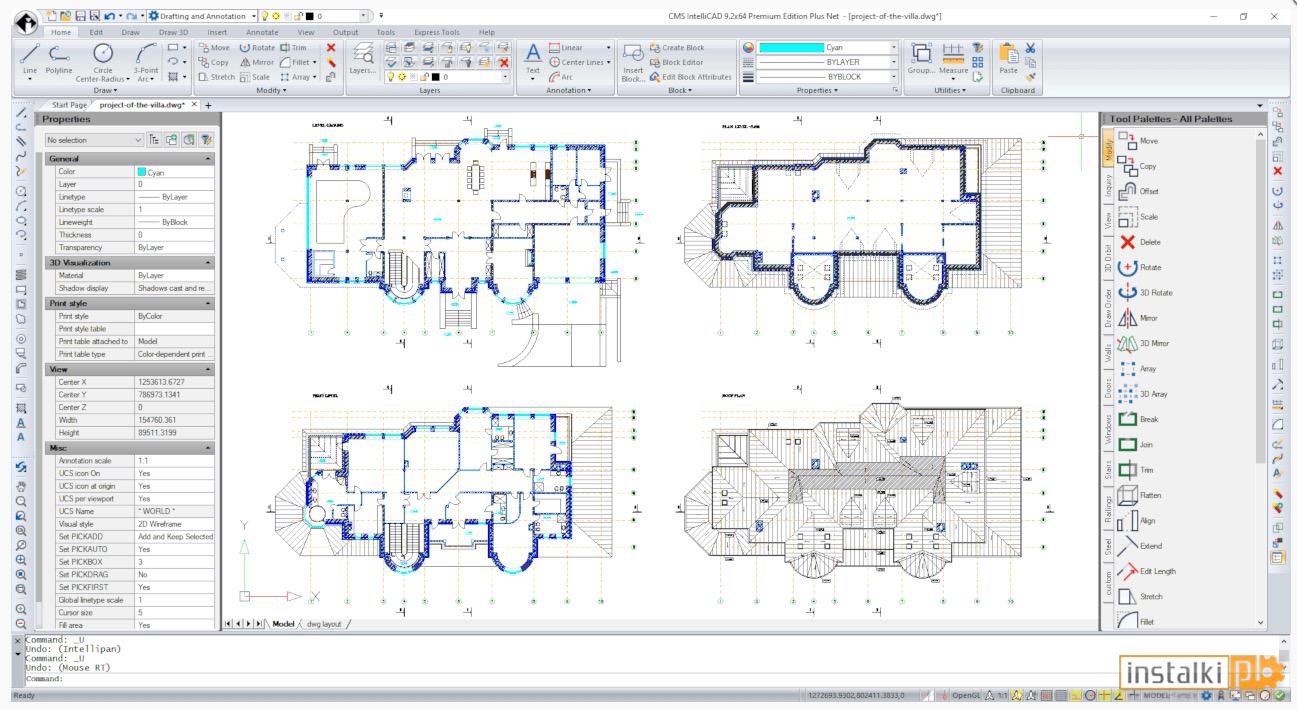Viewport: 1297px width, 710px height.
Task: Switch to the Express Tools tab
Action: (437, 32)
